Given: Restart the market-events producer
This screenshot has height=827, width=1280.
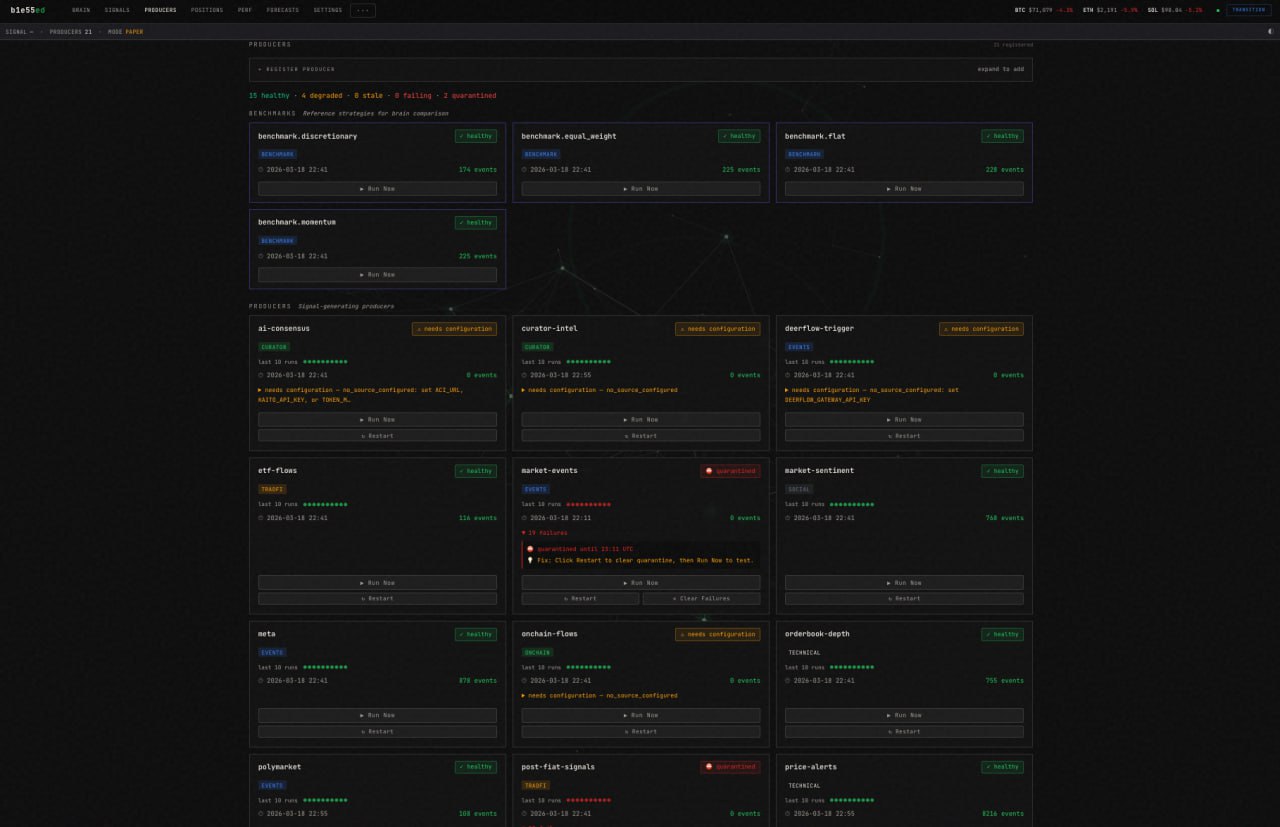Looking at the screenshot, I should coord(580,598).
